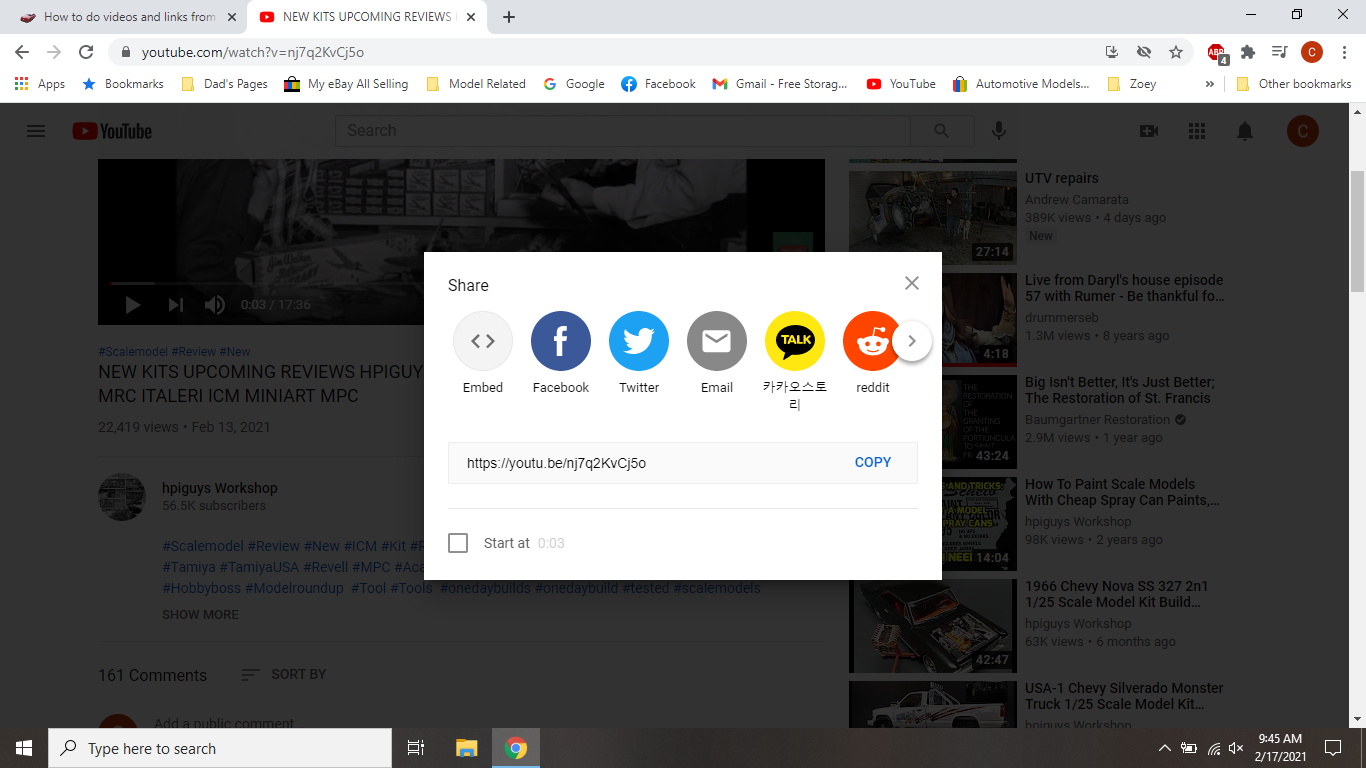This screenshot has height=768, width=1366.
Task: Open the Chrome profile avatar
Action: (1312, 52)
